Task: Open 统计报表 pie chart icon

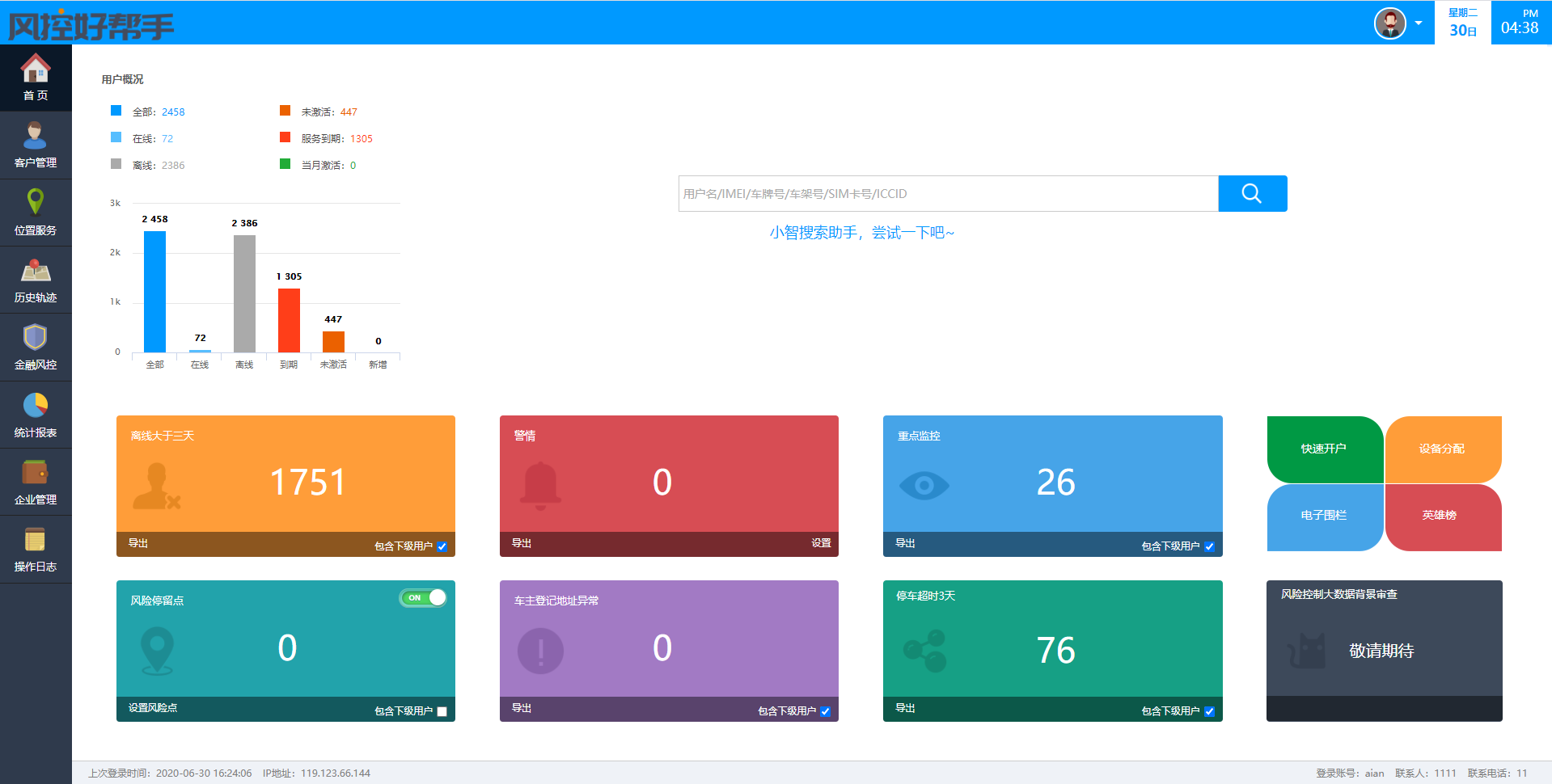Action: pos(36,405)
